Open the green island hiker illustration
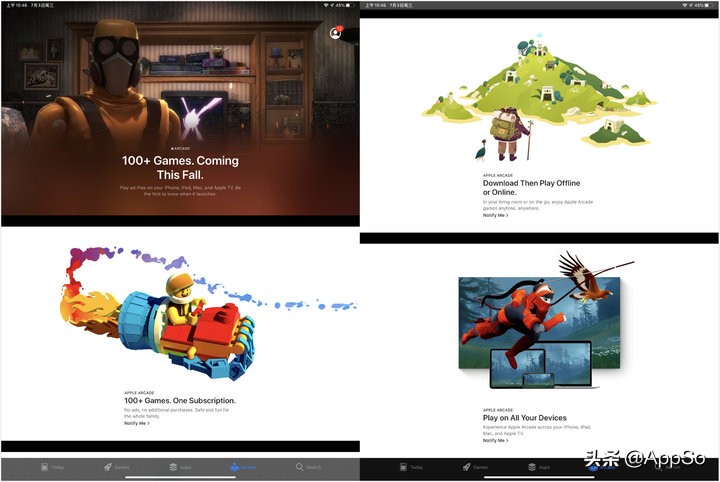 coord(540,99)
